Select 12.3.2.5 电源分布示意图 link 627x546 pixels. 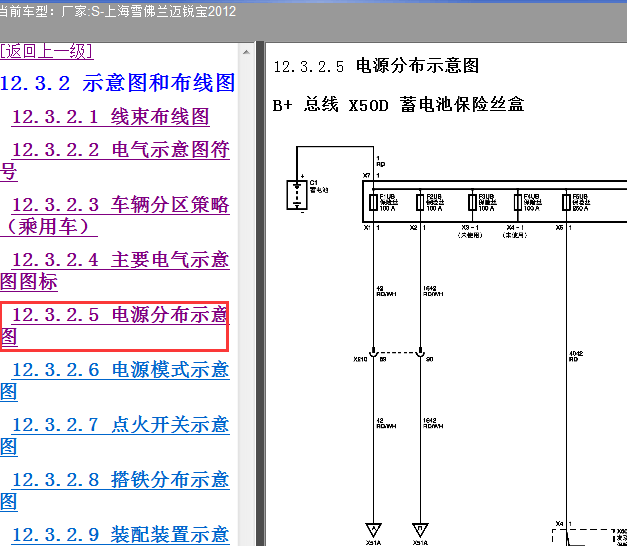coord(115,326)
